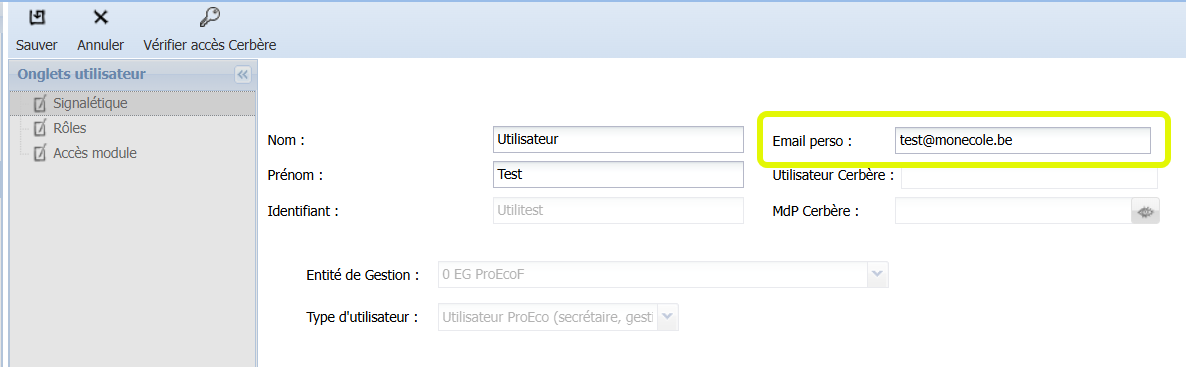Click into the Nom field
Screen dimensions: 1186x367
[x=619, y=139]
